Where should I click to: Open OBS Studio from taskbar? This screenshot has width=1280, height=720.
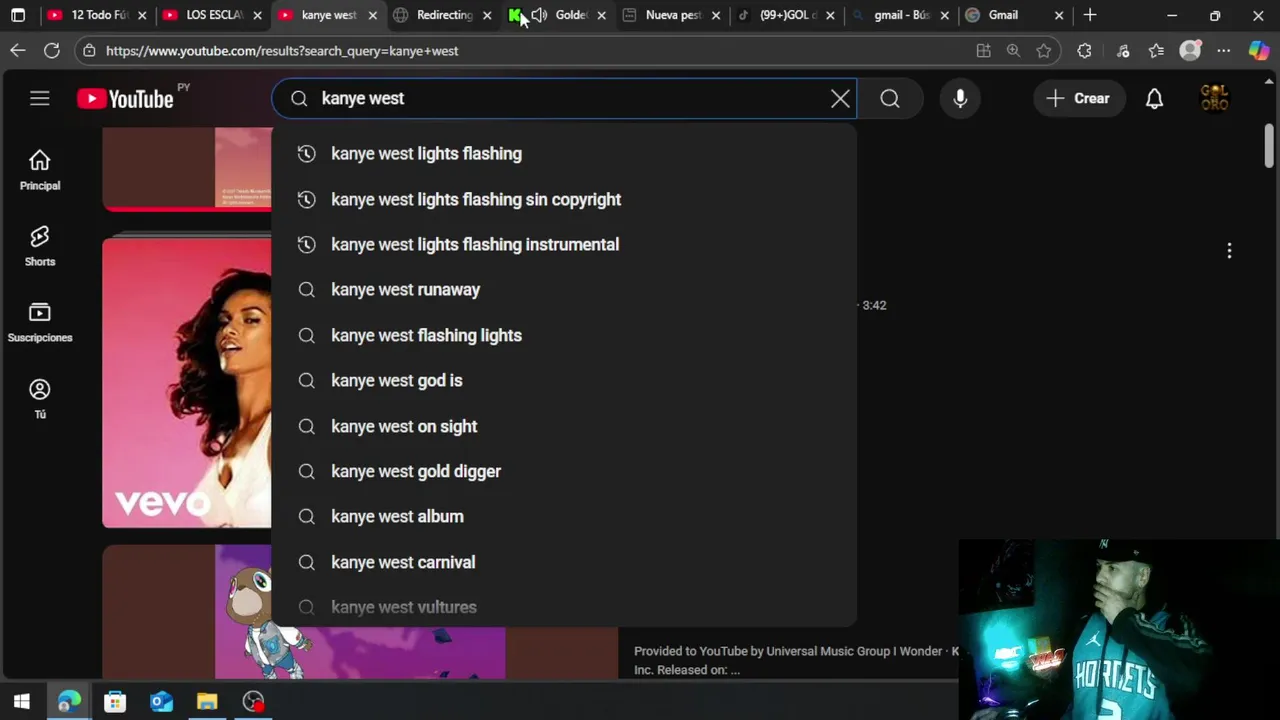pos(253,702)
